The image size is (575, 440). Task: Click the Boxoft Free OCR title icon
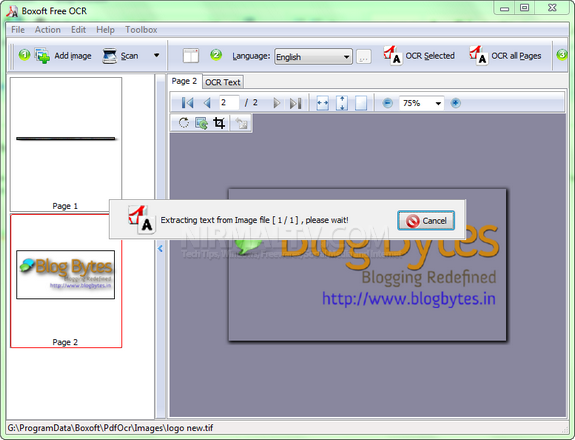12,11
